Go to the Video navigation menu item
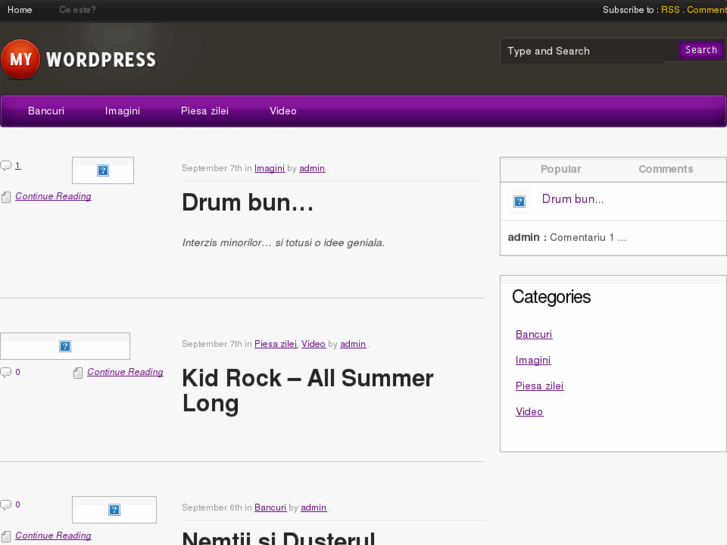The width and height of the screenshot is (727, 545). [x=283, y=111]
